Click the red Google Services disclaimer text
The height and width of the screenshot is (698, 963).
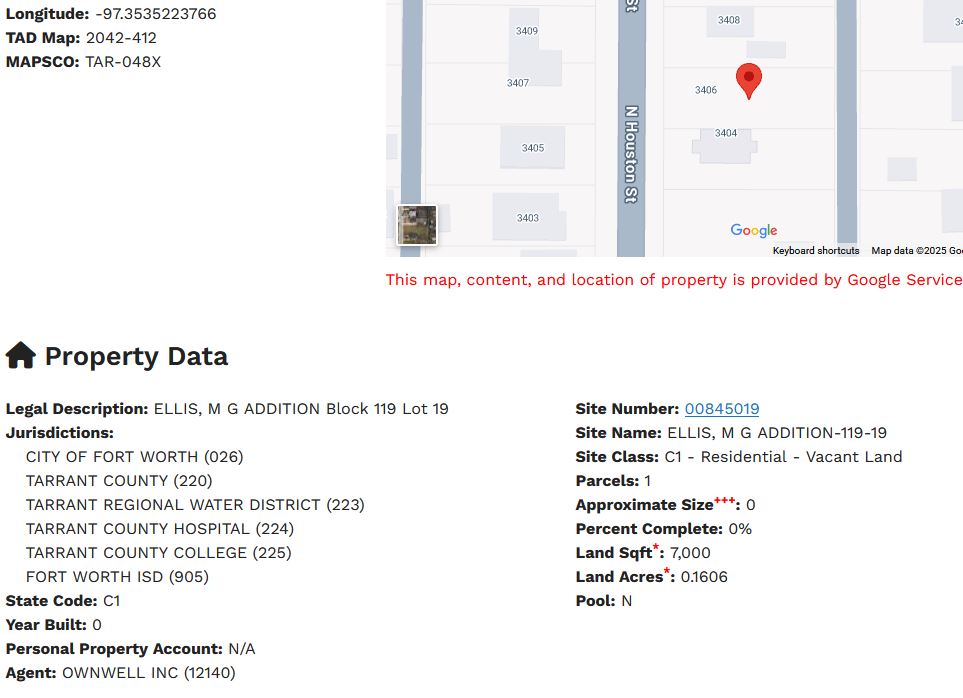click(673, 280)
